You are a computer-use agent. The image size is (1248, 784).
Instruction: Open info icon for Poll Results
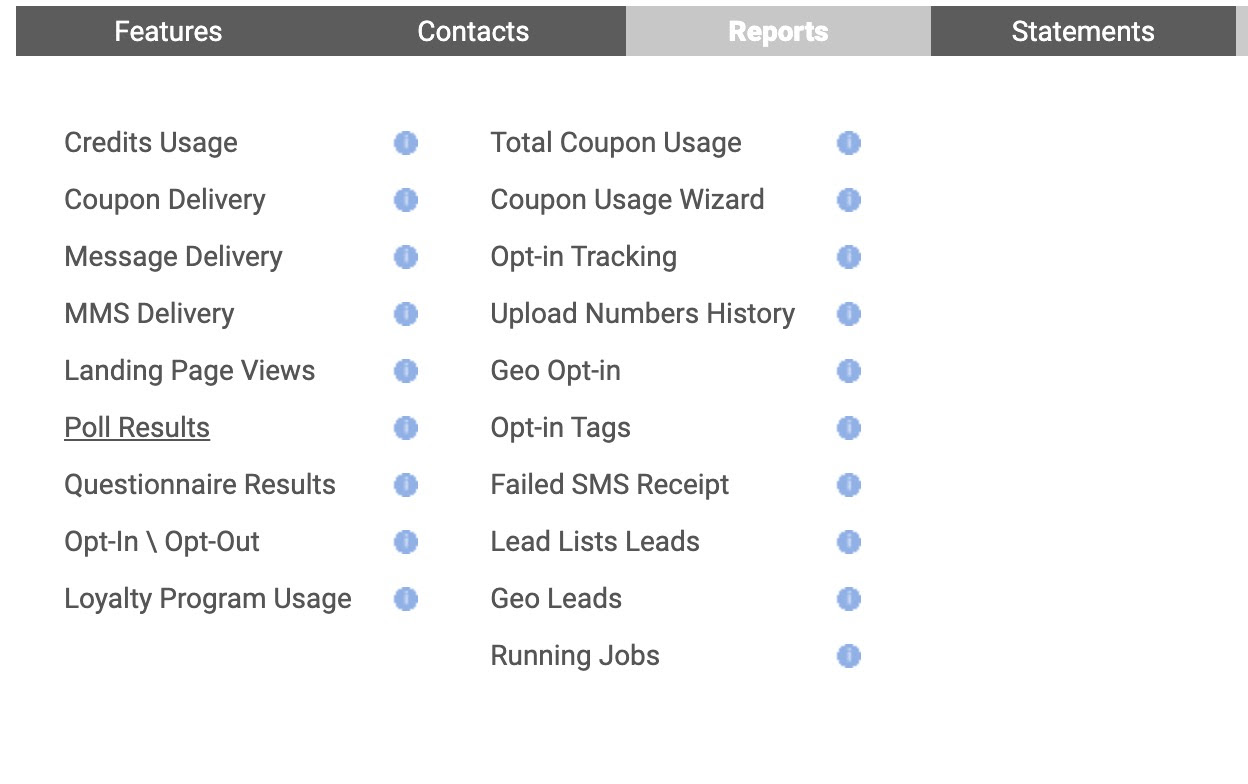tap(405, 428)
